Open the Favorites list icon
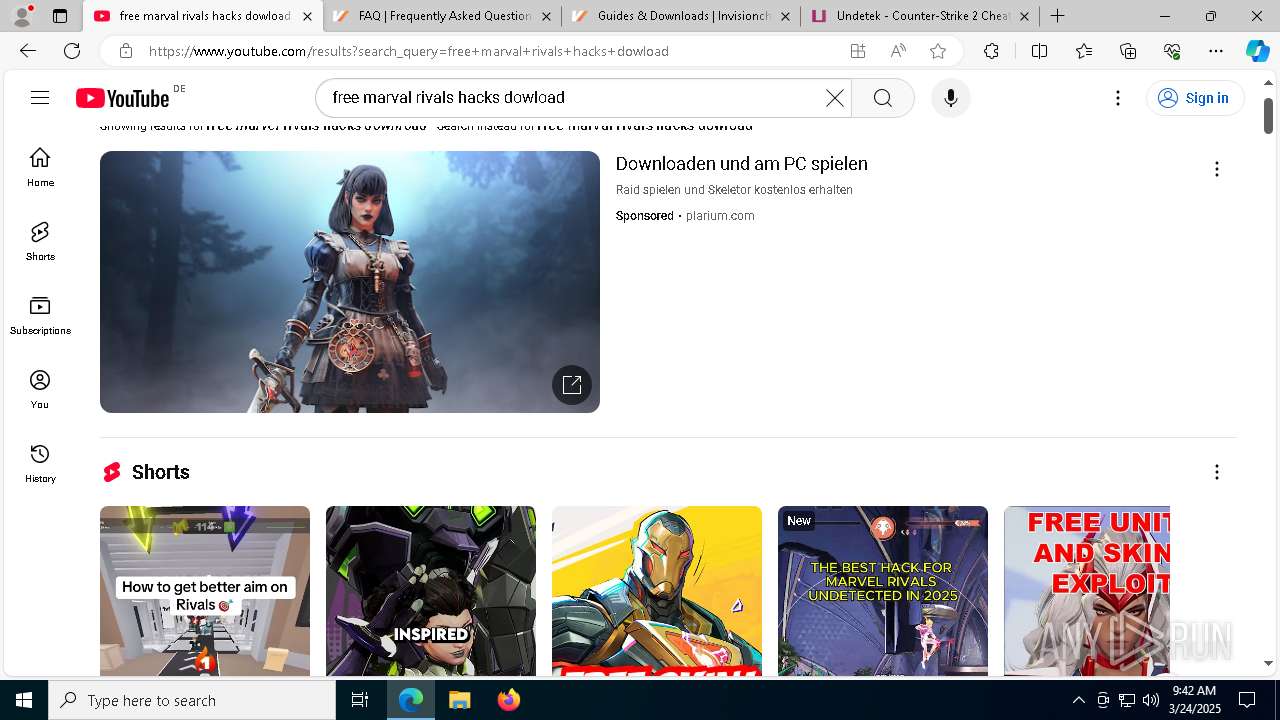The width and height of the screenshot is (1280, 720). (x=1085, y=51)
